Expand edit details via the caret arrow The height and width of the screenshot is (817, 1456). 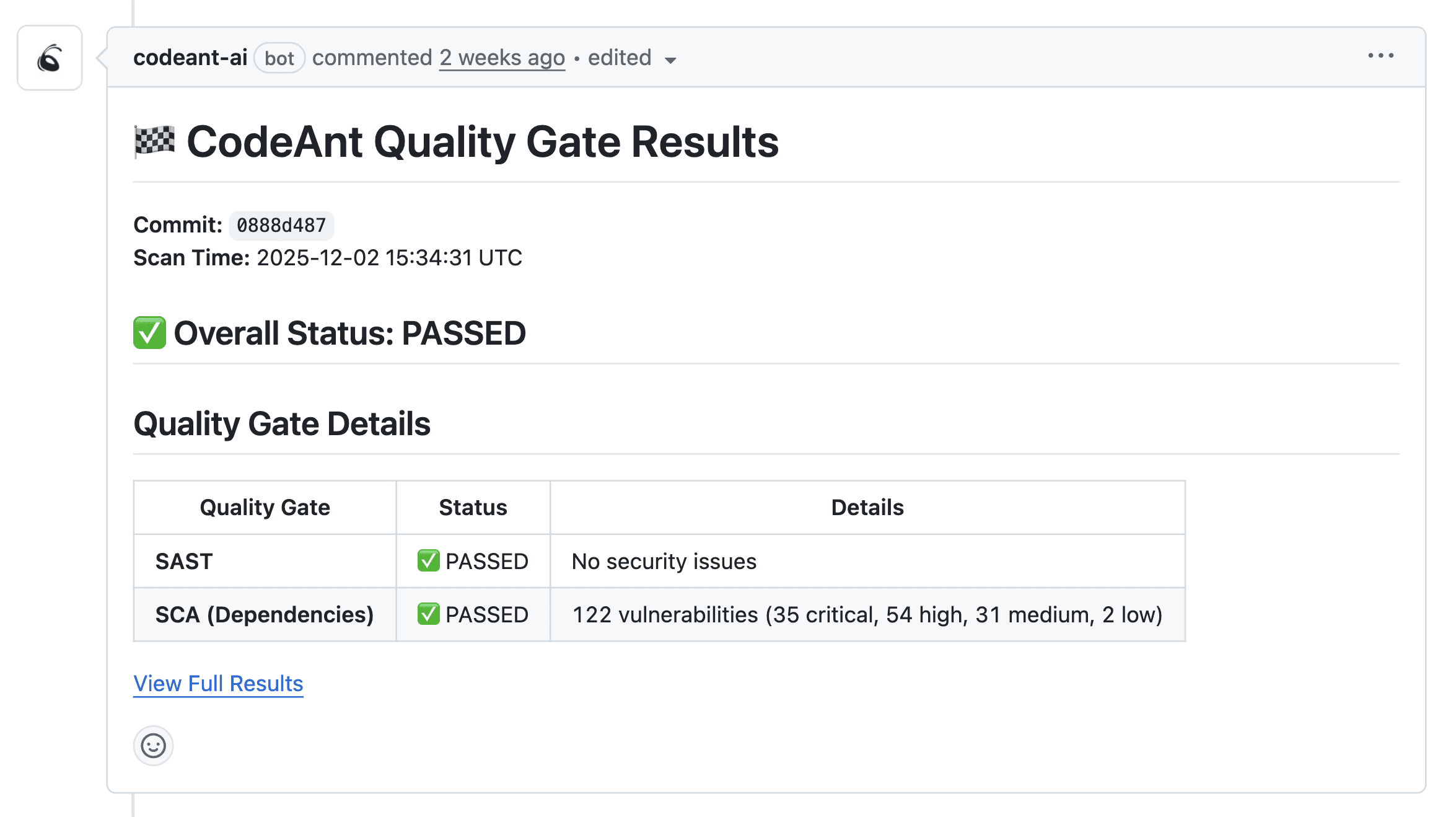(x=672, y=60)
